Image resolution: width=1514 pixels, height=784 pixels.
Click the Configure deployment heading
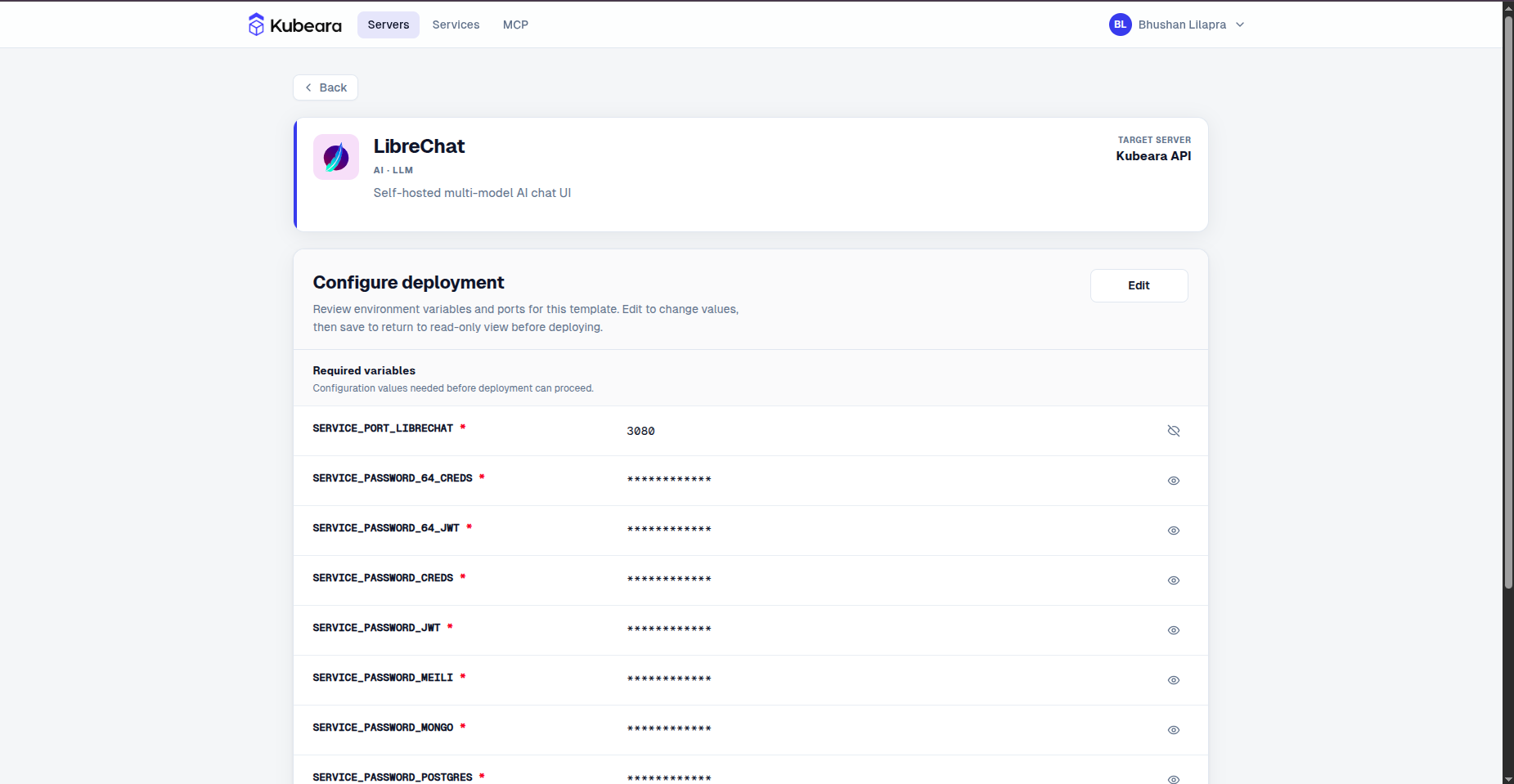(408, 282)
